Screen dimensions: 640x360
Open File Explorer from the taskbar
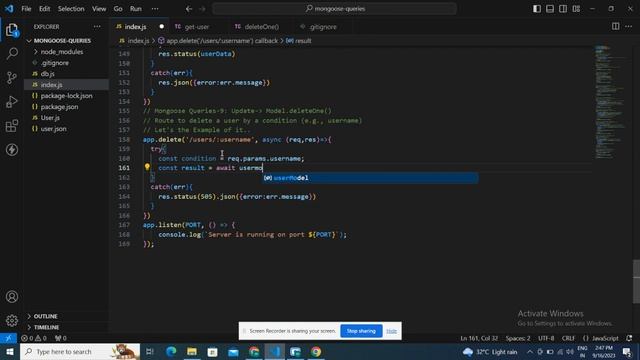tap(192, 351)
